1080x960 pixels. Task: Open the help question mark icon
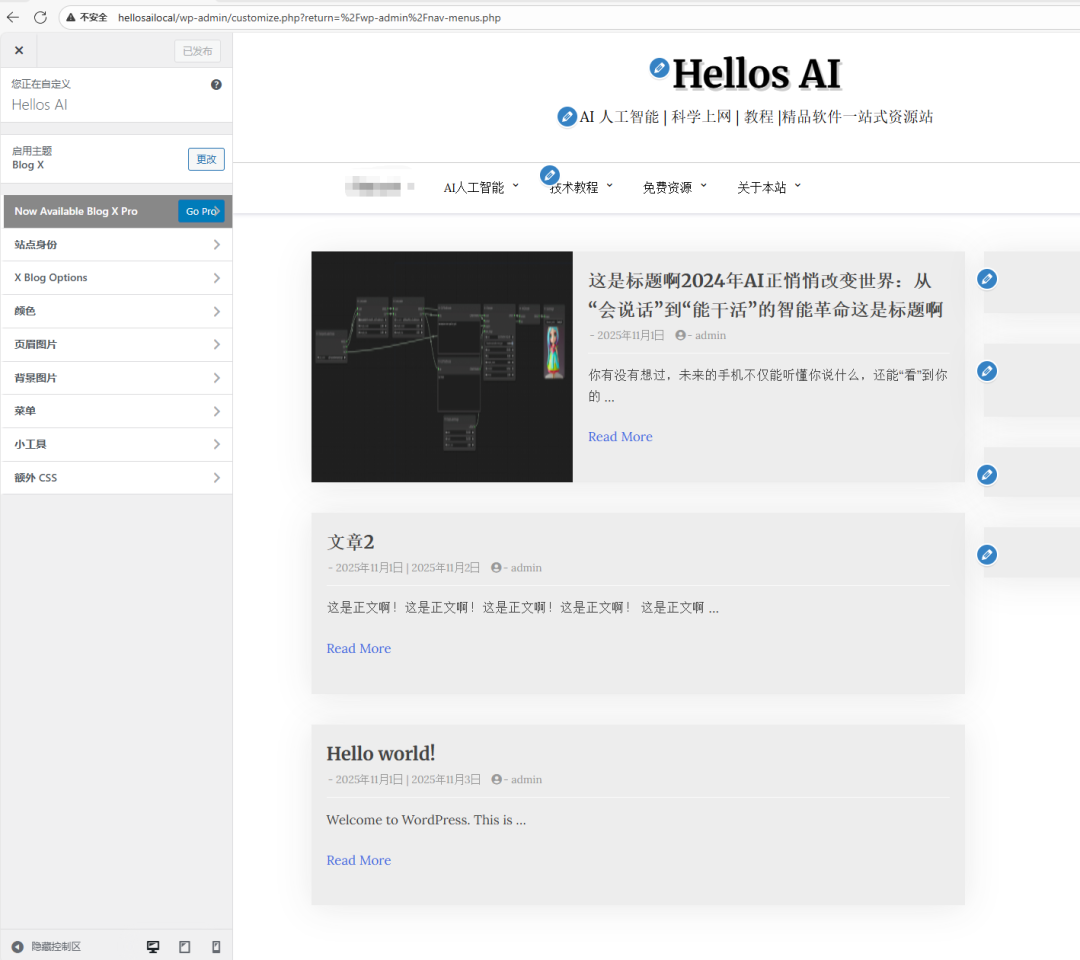(216, 85)
